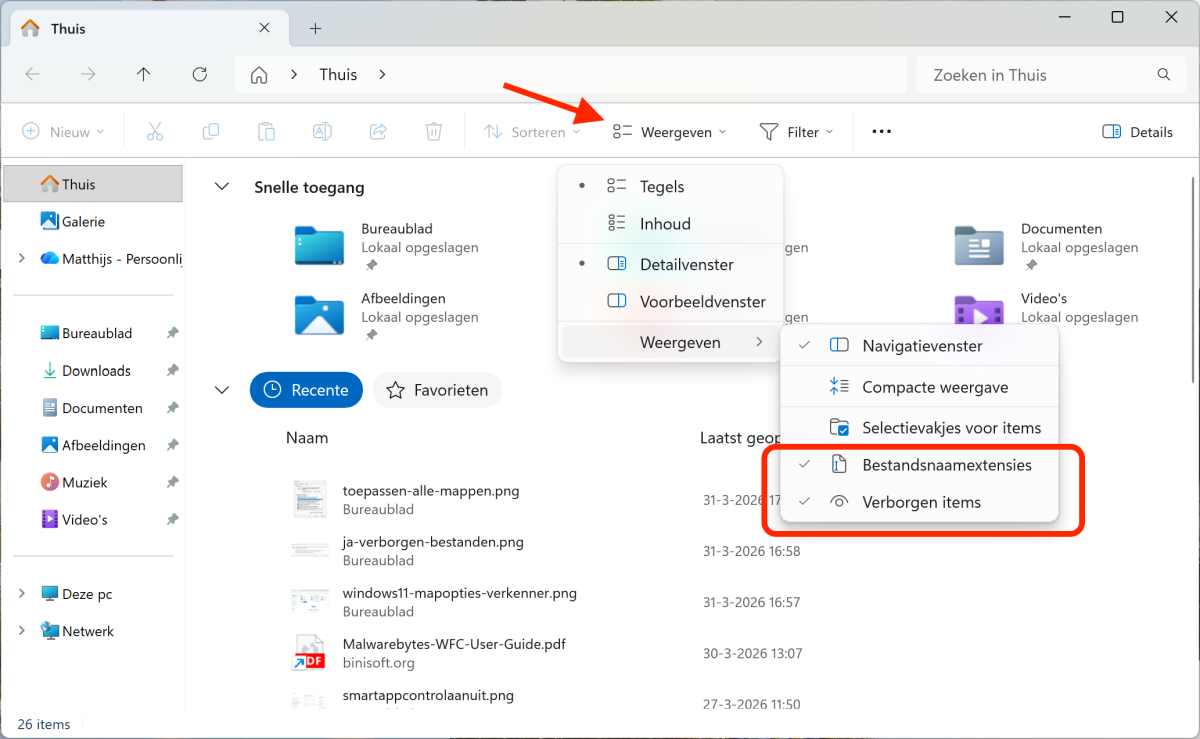The image size is (1200, 739).
Task: Toggle Bestandsnaamextensies option
Action: [x=946, y=465]
